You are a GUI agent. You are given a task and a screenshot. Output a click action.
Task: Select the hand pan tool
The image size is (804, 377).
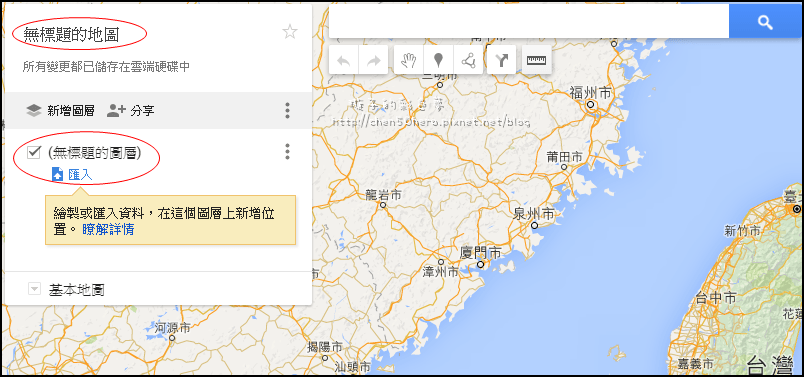click(x=409, y=61)
